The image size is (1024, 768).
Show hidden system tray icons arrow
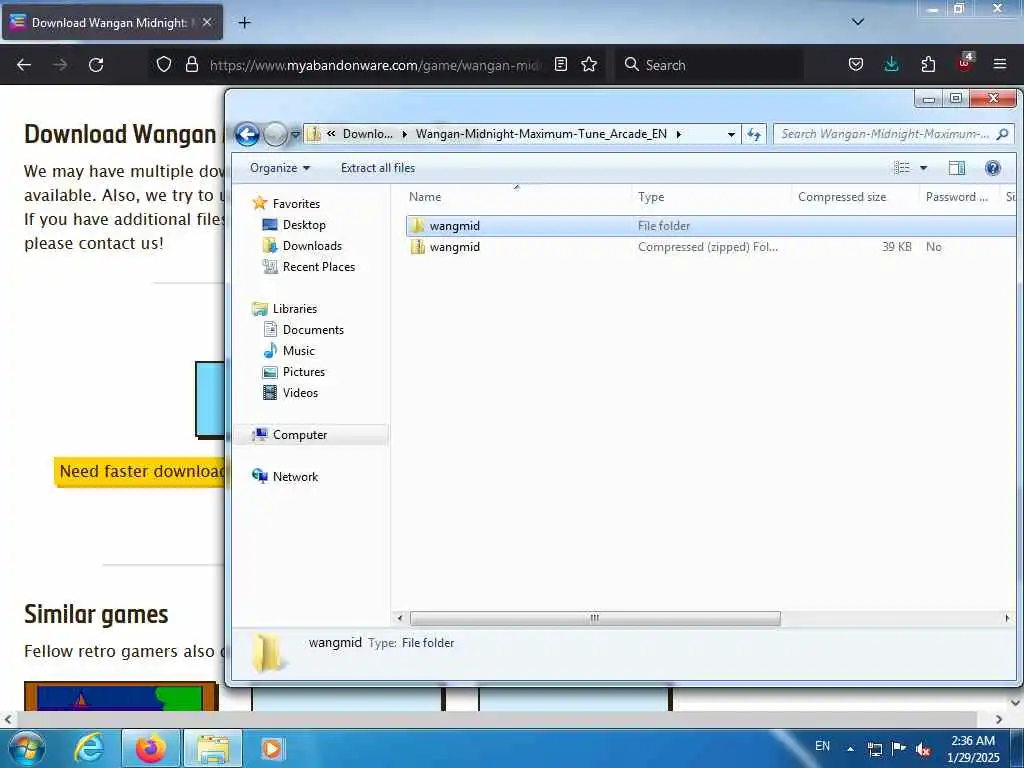[x=850, y=748]
